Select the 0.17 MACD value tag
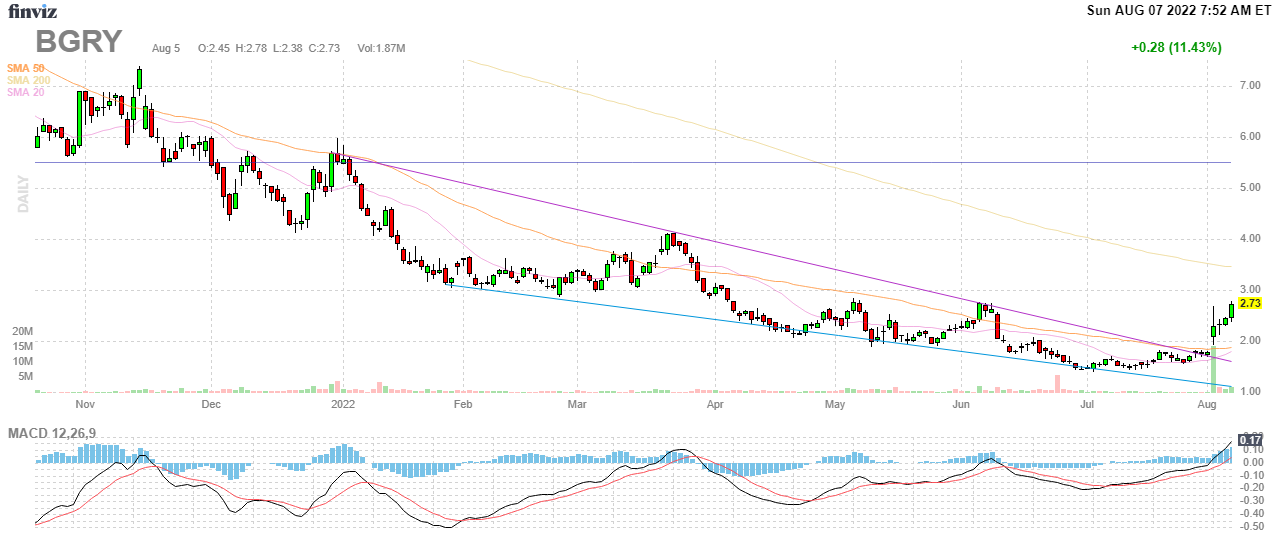The width and height of the screenshot is (1280, 542). [1250, 440]
